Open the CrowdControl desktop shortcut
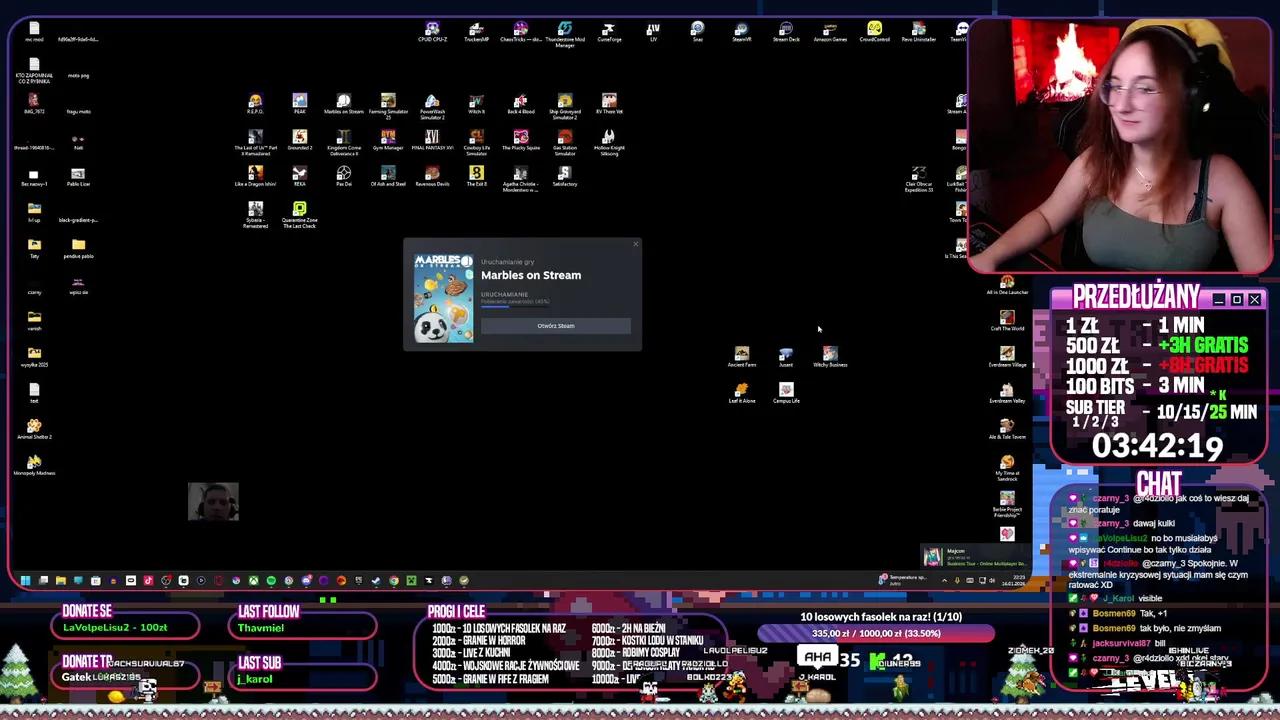 (x=874, y=32)
